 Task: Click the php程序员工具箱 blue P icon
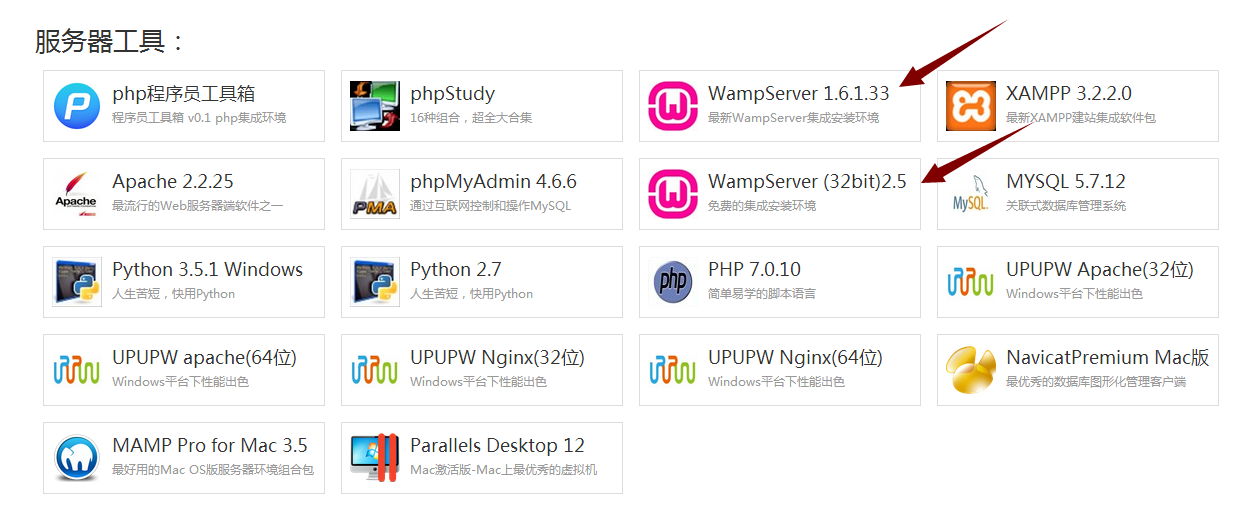77,105
